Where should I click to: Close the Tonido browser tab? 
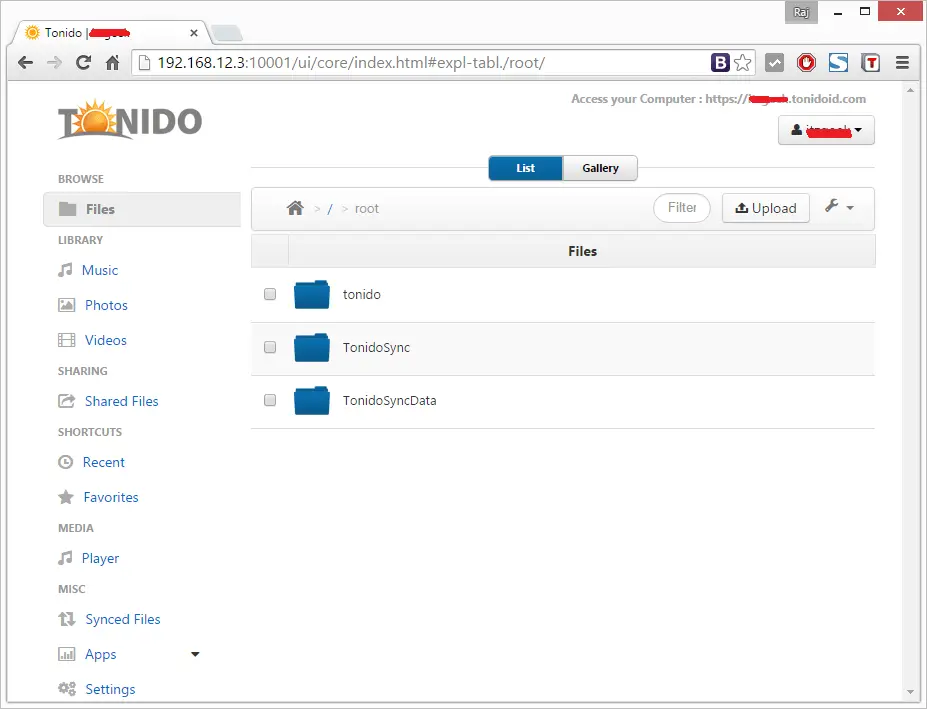coord(193,33)
